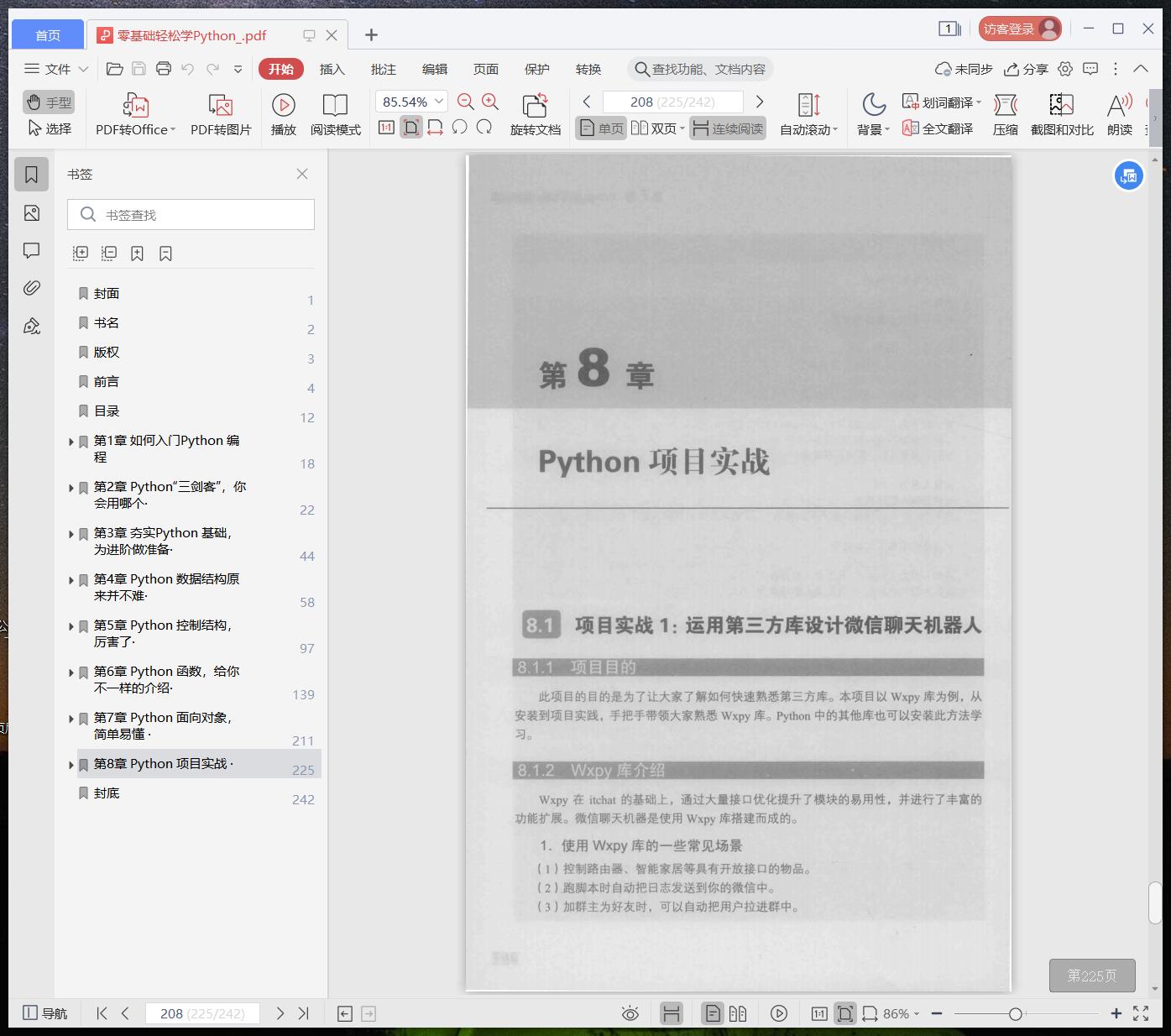Viewport: 1171px width, 1036px height.
Task: Click the zoom slider handle
Action: click(x=1016, y=1013)
